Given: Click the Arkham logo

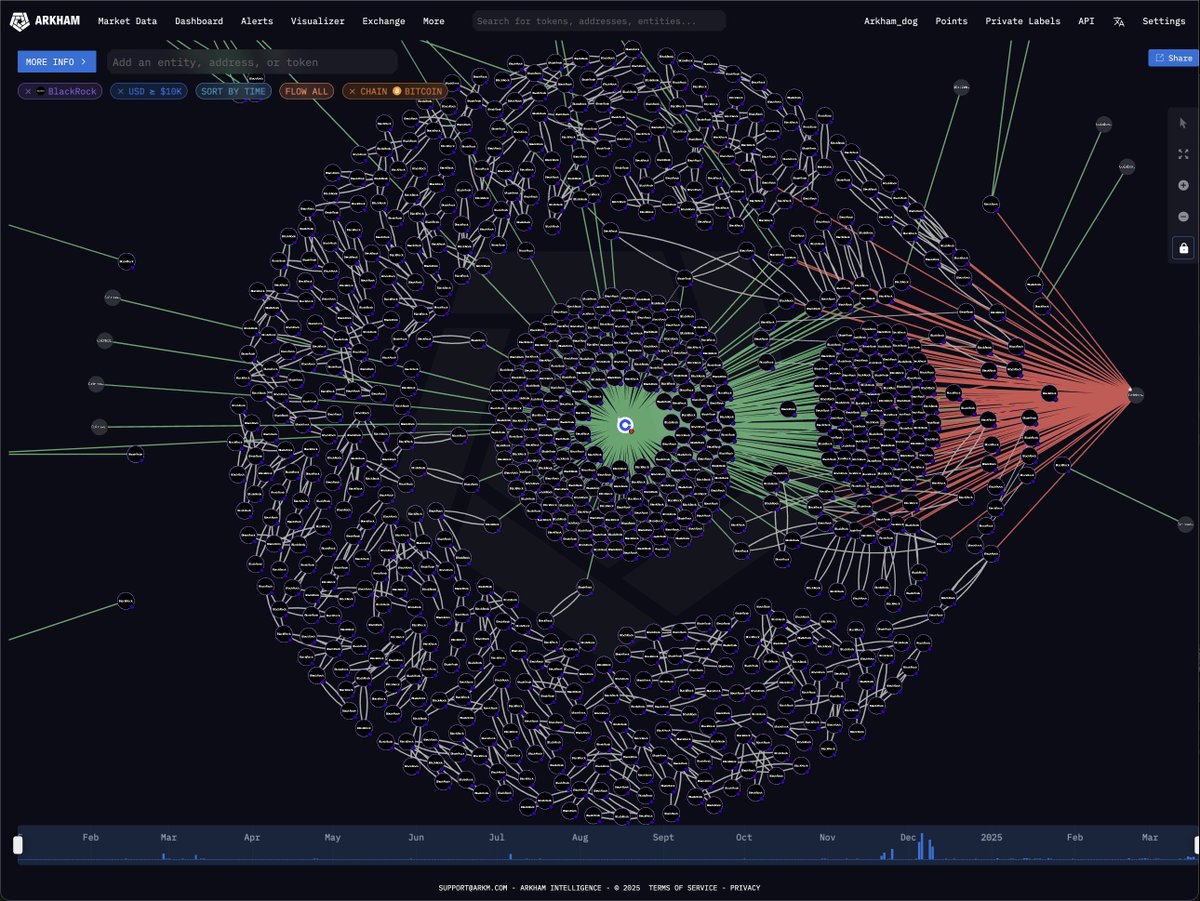Looking at the screenshot, I should coord(46,21).
